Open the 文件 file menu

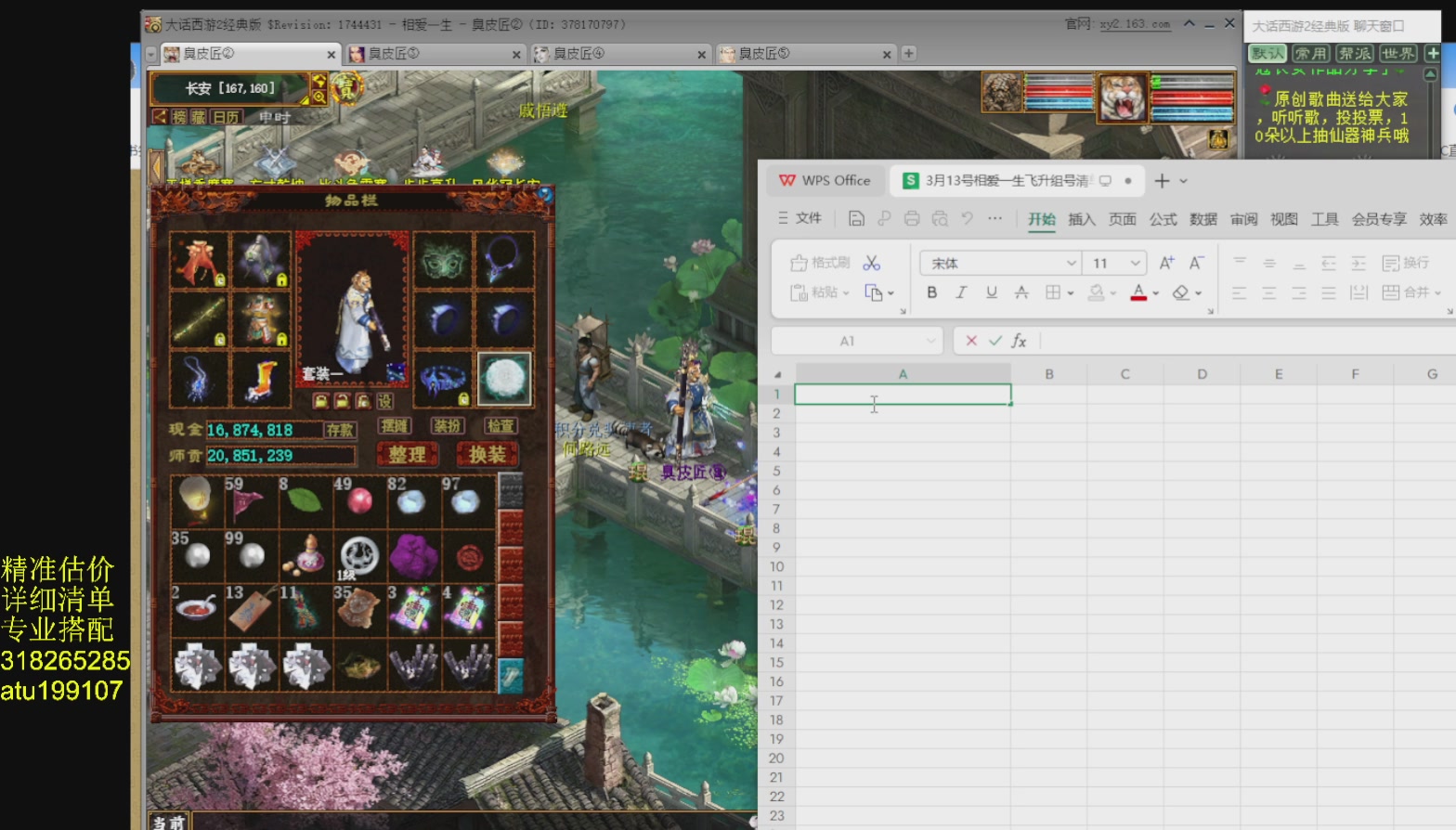coord(800,218)
